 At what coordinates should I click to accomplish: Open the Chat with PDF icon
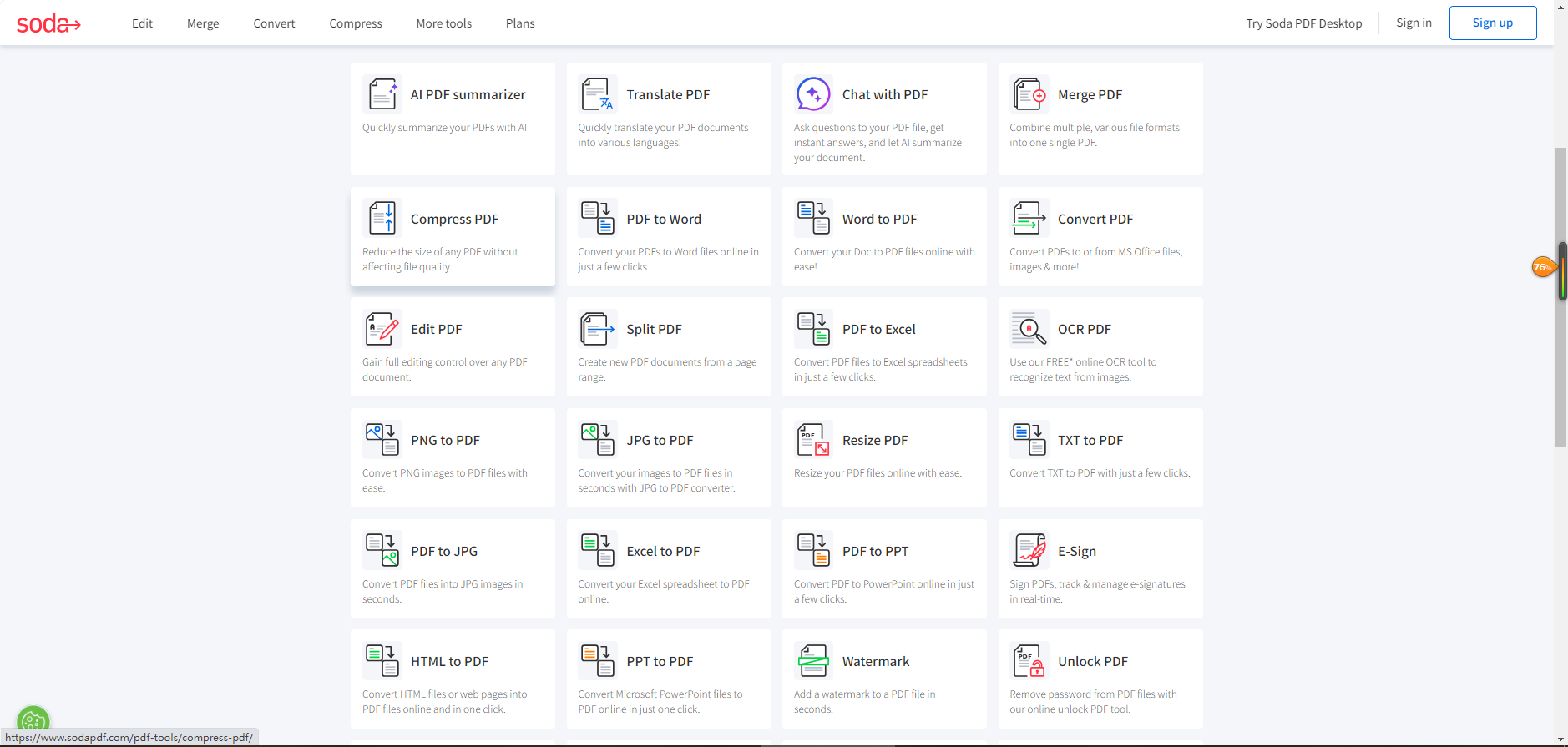[x=813, y=94]
